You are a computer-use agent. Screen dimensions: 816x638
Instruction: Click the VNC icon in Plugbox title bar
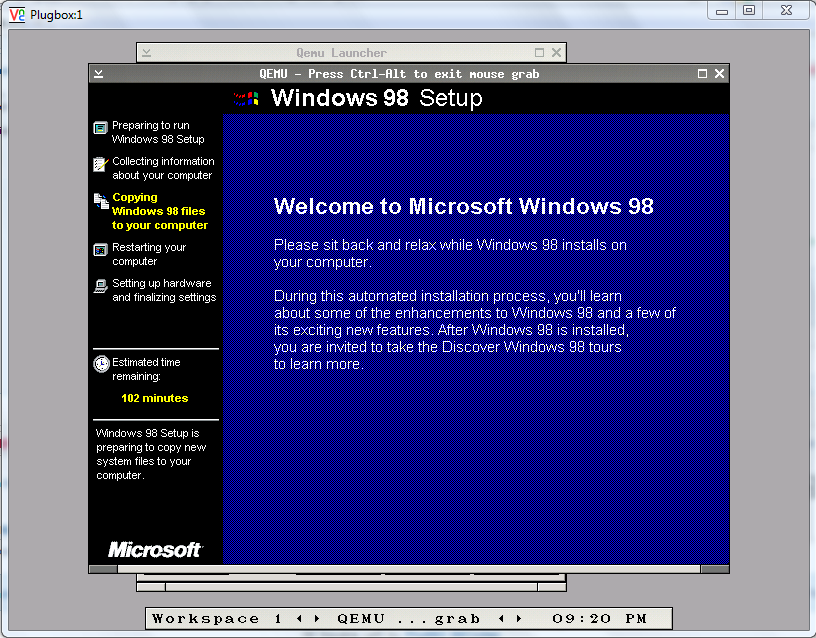(x=17, y=15)
